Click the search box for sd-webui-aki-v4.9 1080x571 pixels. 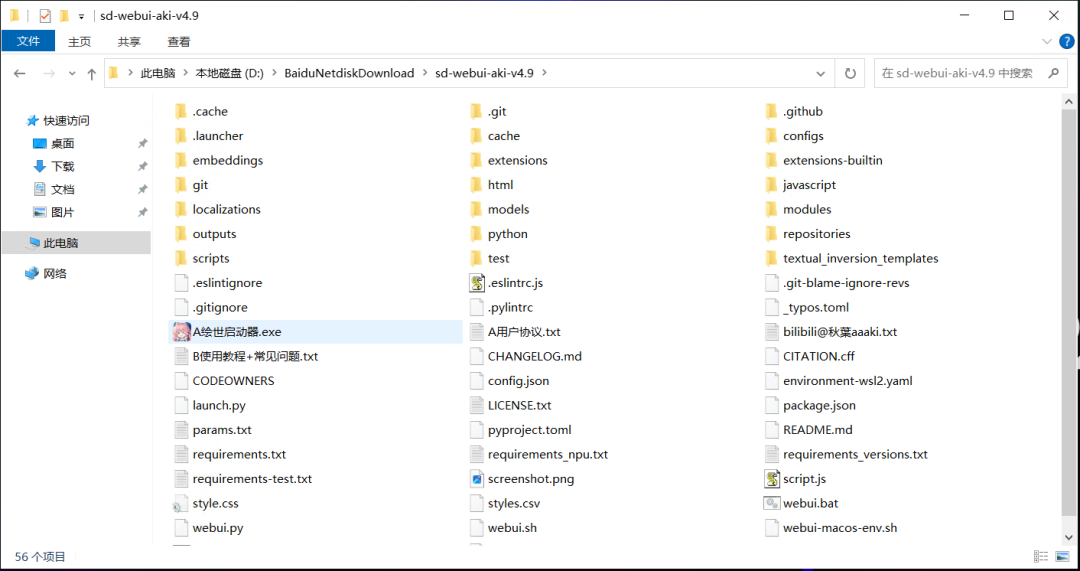pyautogui.click(x=970, y=73)
